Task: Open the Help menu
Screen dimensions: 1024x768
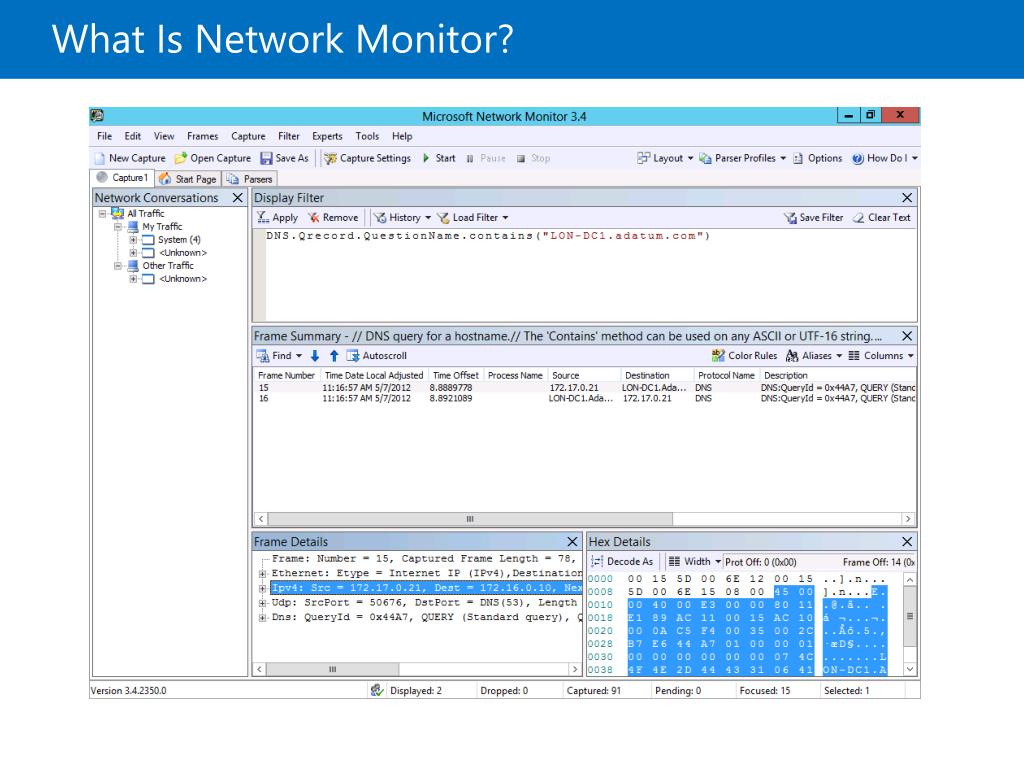Action: coord(402,136)
